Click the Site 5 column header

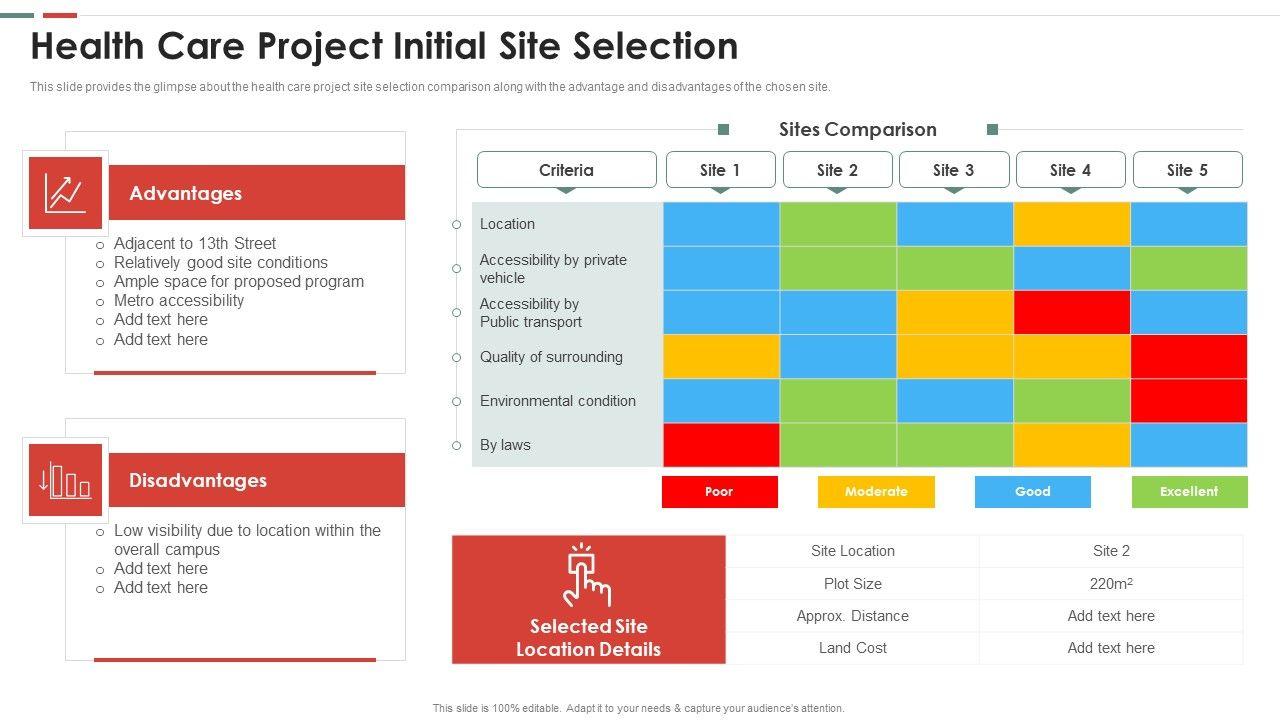(1188, 170)
